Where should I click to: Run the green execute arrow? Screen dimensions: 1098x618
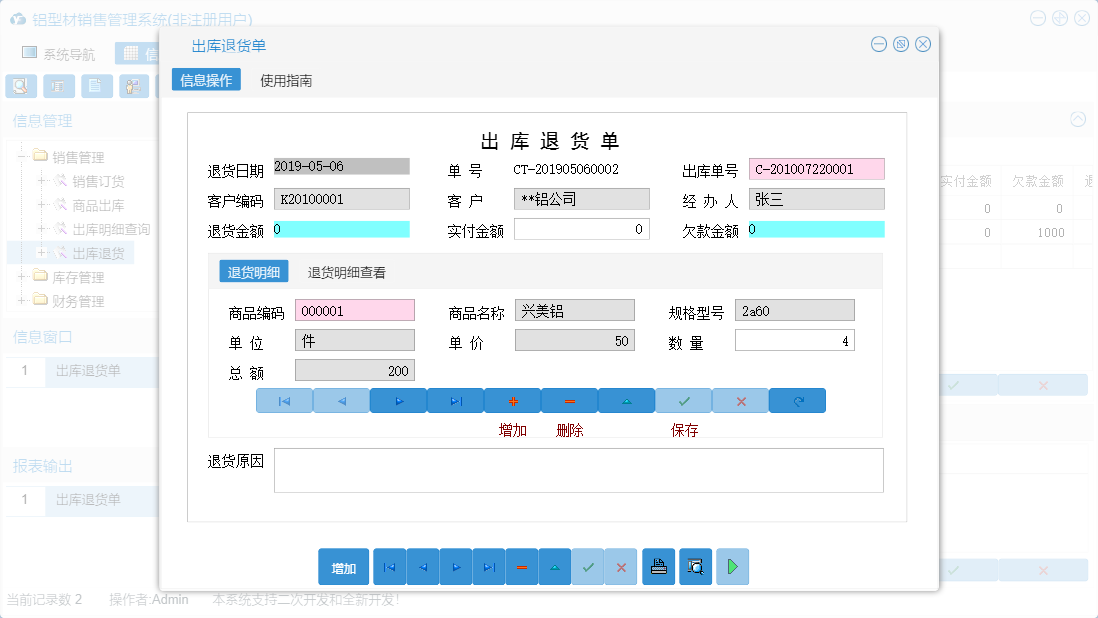(732, 566)
